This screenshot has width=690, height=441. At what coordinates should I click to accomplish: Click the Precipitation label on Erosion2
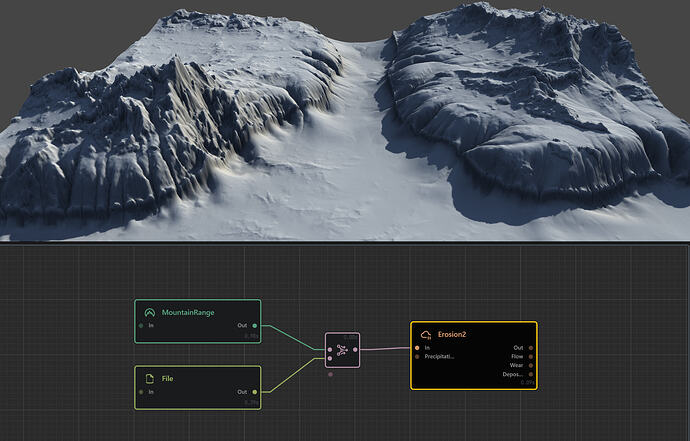(x=440, y=356)
